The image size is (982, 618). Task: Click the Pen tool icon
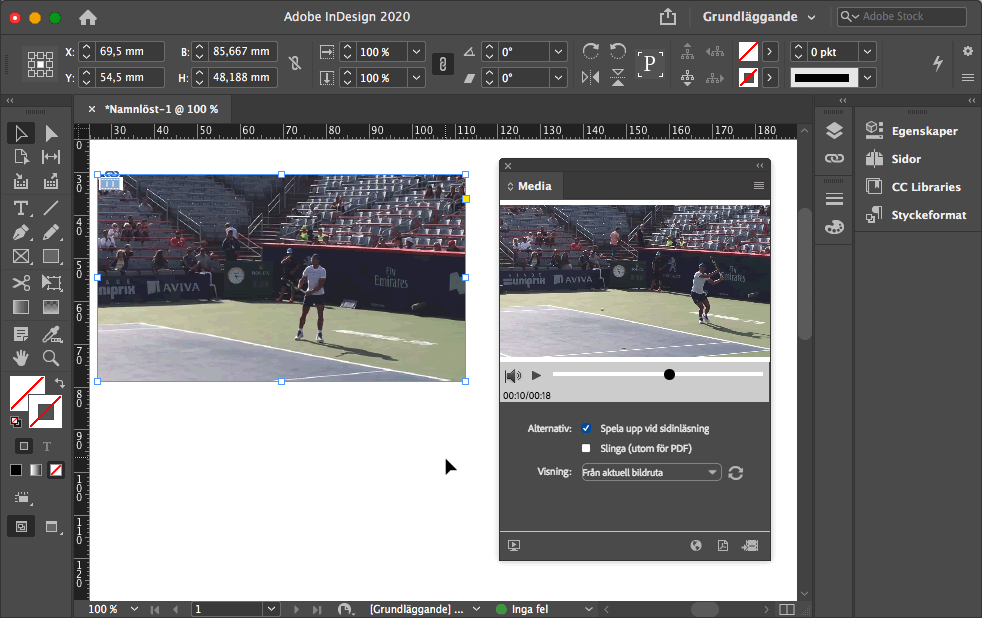coord(21,232)
